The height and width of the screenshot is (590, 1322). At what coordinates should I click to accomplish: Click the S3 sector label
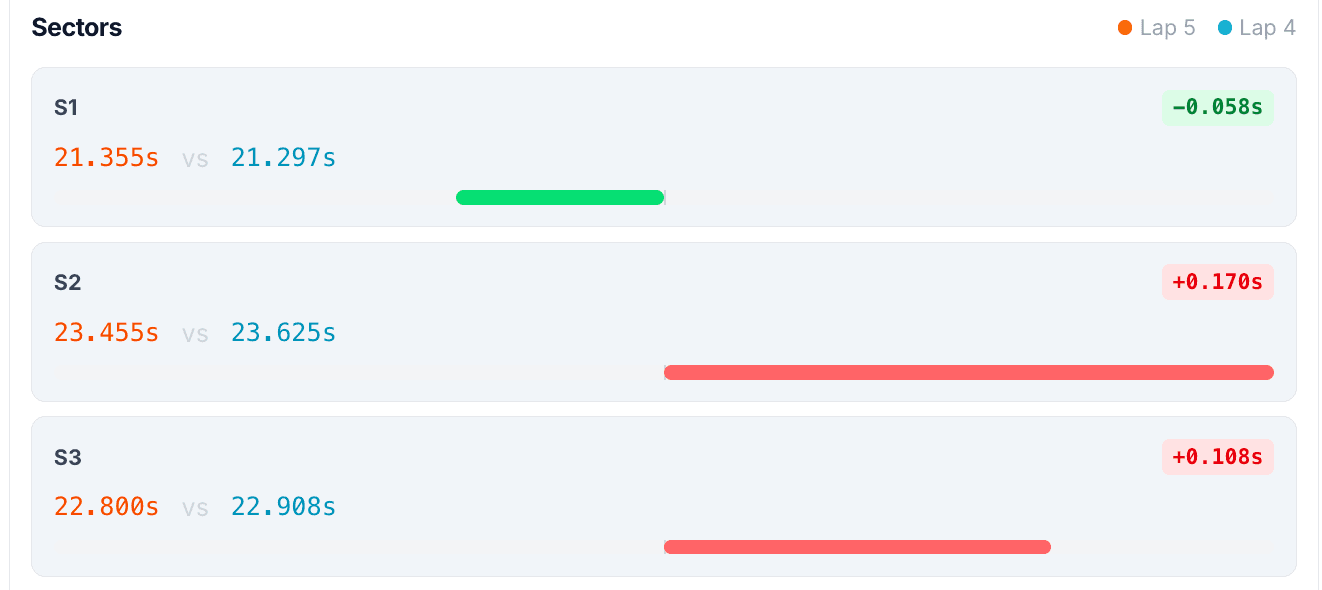tap(68, 458)
